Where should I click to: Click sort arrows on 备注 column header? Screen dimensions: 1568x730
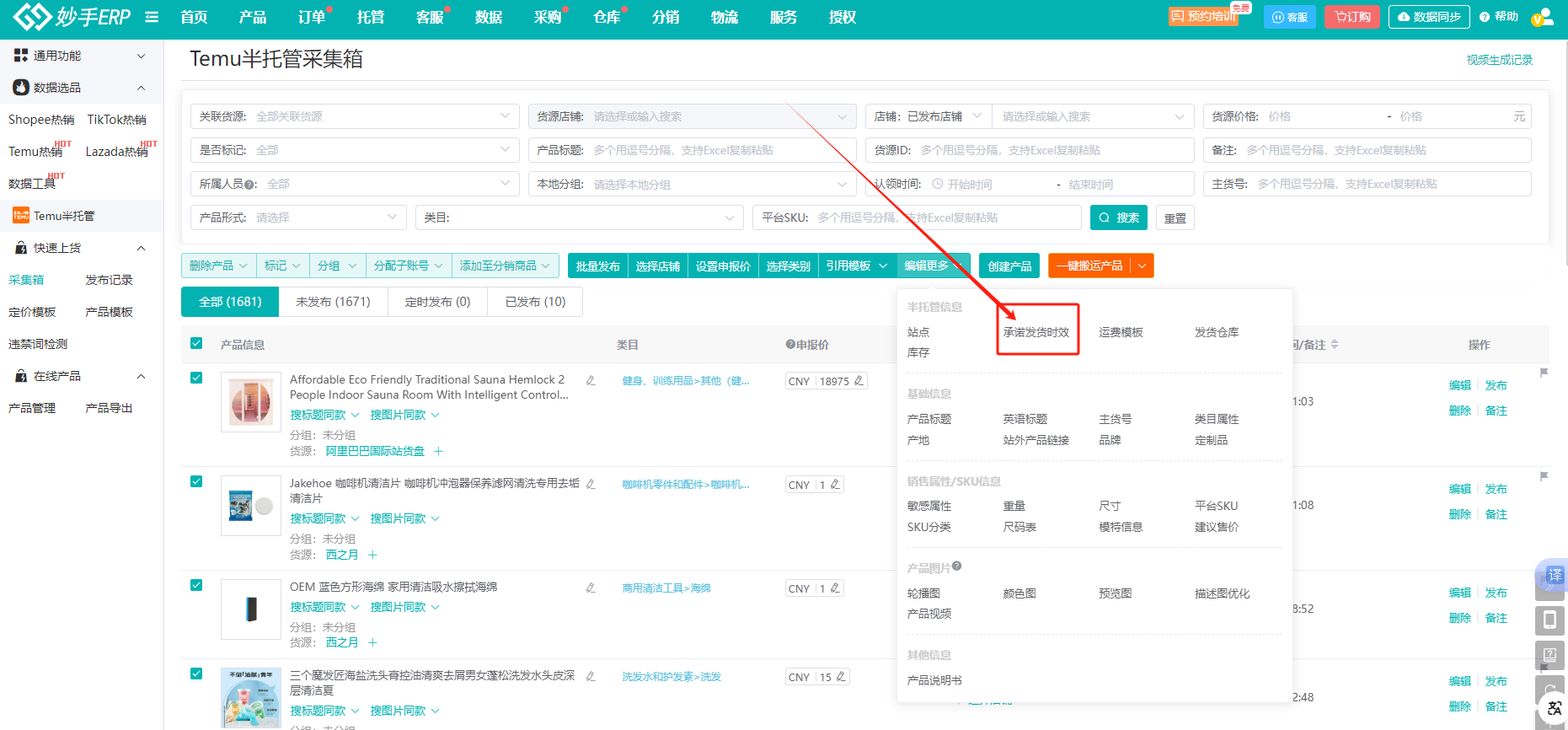tap(1335, 345)
